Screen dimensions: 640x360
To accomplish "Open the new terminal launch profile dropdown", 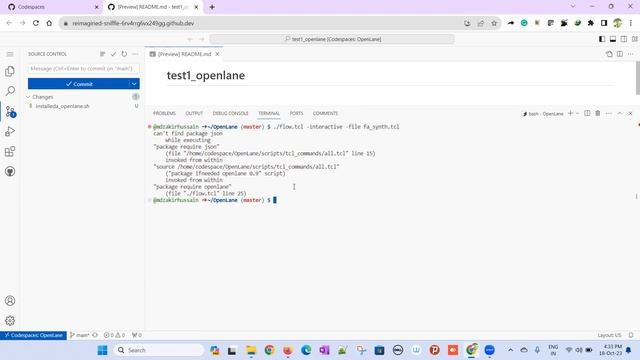I will (x=578, y=113).
